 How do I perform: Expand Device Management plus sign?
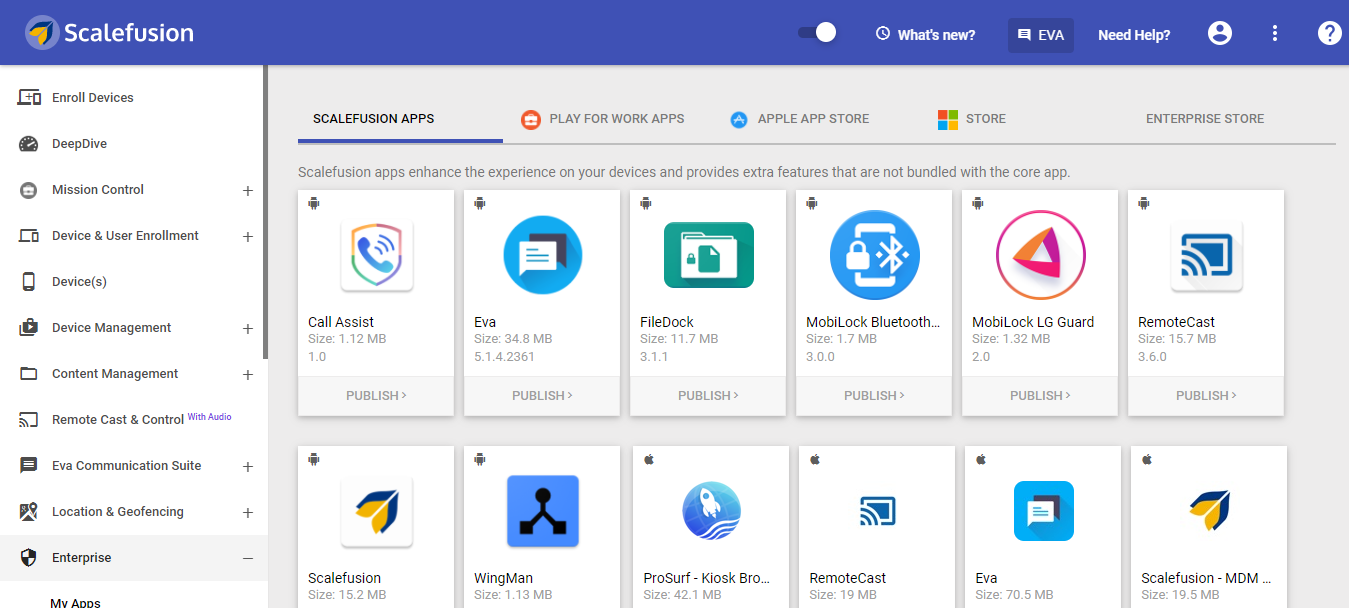[248, 329]
